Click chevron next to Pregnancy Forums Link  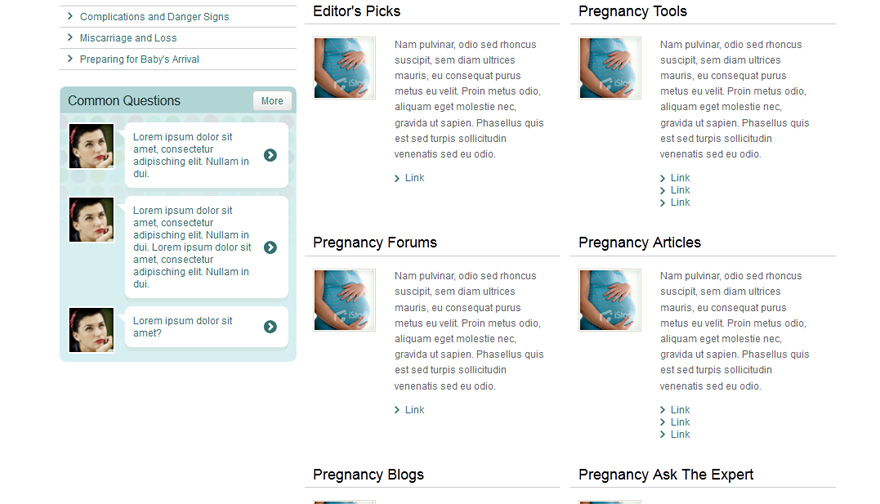tap(397, 410)
